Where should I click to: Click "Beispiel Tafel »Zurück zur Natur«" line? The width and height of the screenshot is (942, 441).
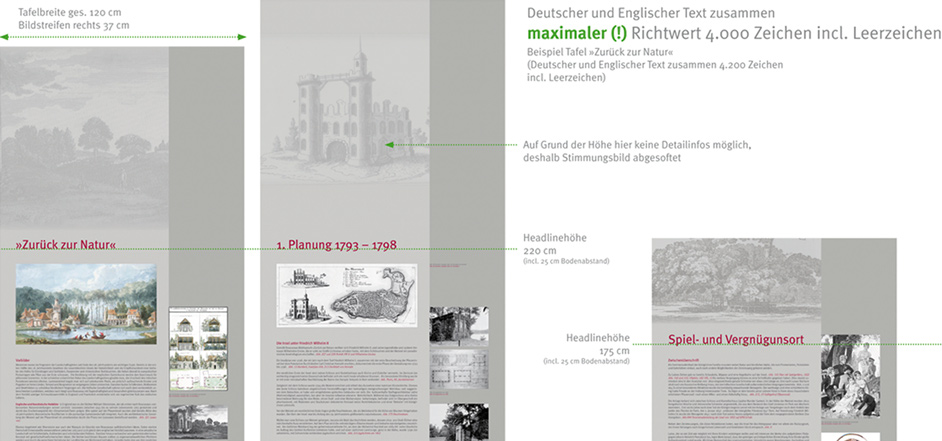(x=600, y=52)
